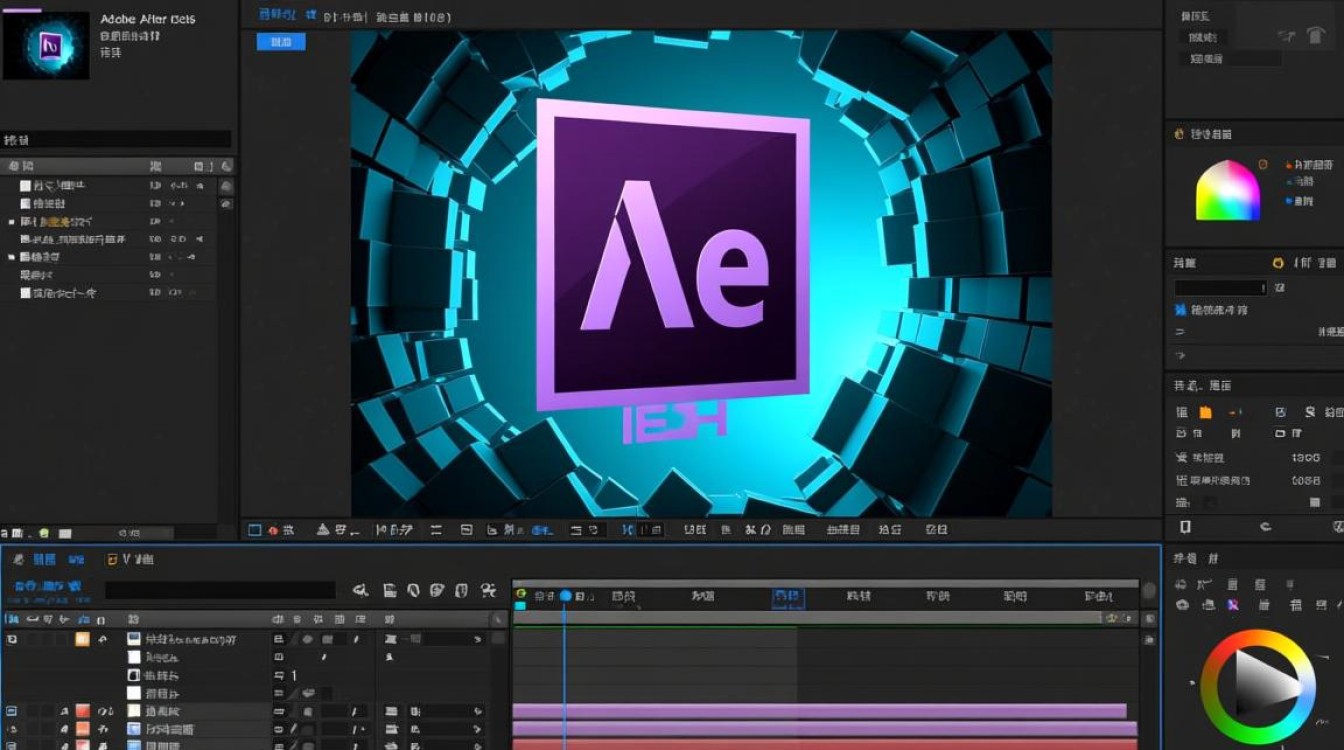
Task: Click the dark text field in right panel
Action: (x=1220, y=288)
